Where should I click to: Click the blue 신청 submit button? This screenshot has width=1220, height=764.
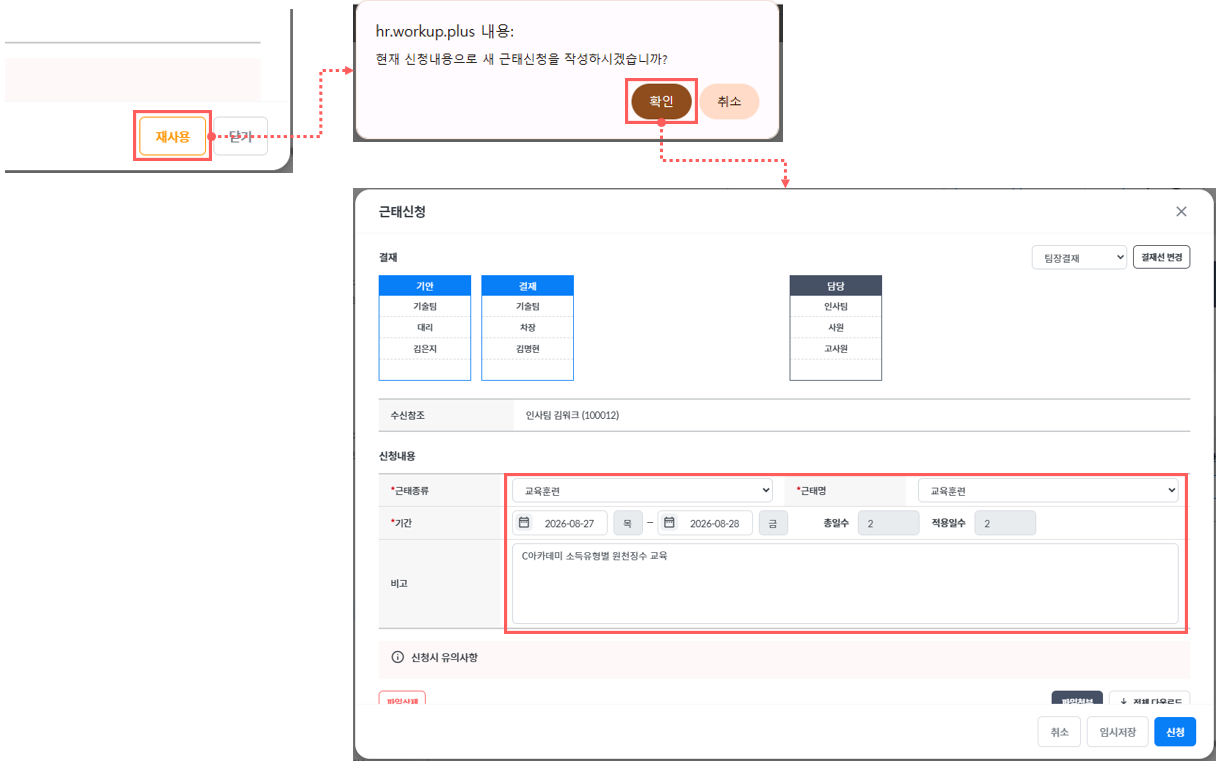1175,732
